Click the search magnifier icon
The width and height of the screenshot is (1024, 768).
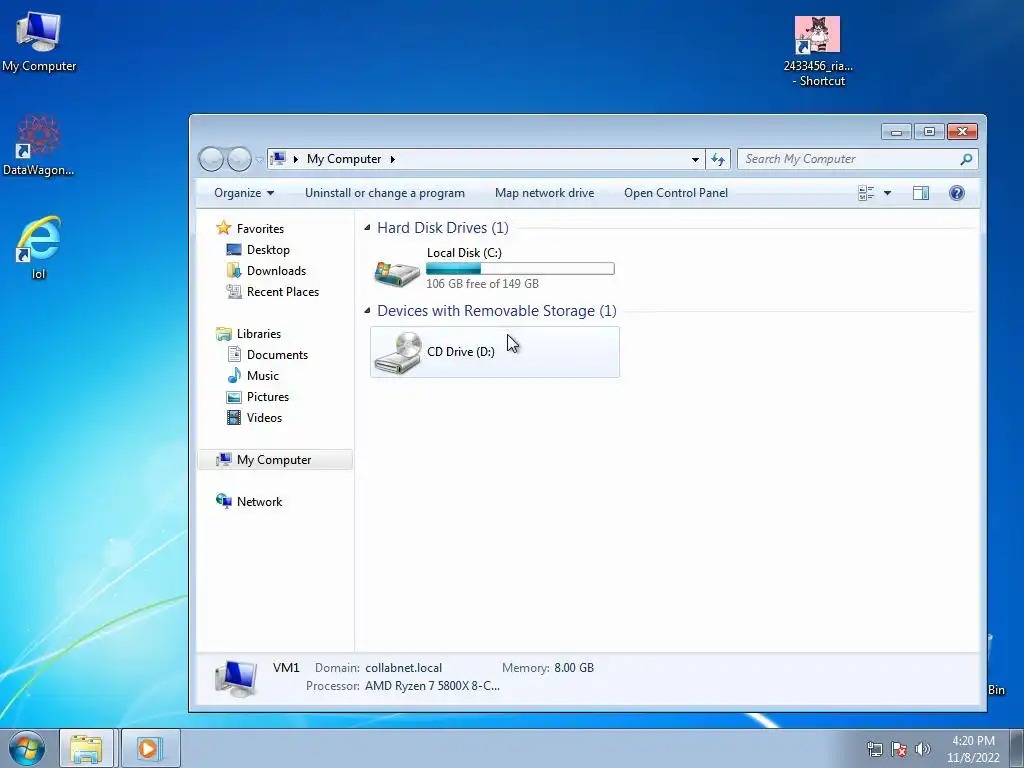[967, 159]
